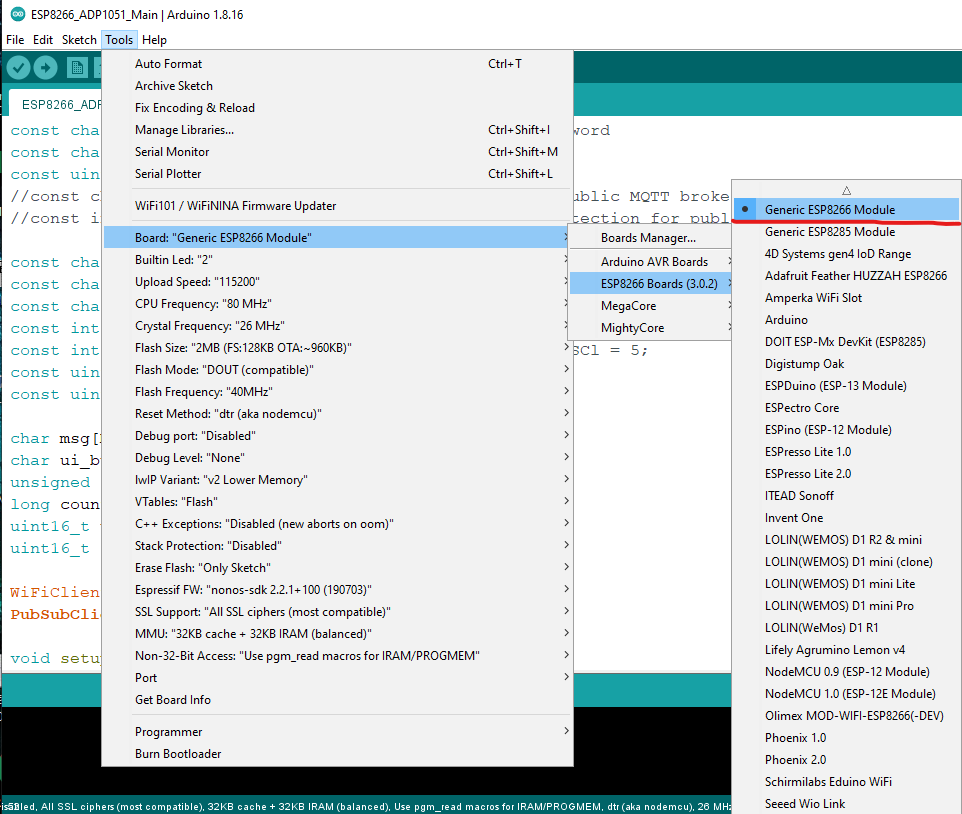This screenshot has width=962, height=814.
Task: Expand MegaCore boards submenu
Action: (650, 306)
